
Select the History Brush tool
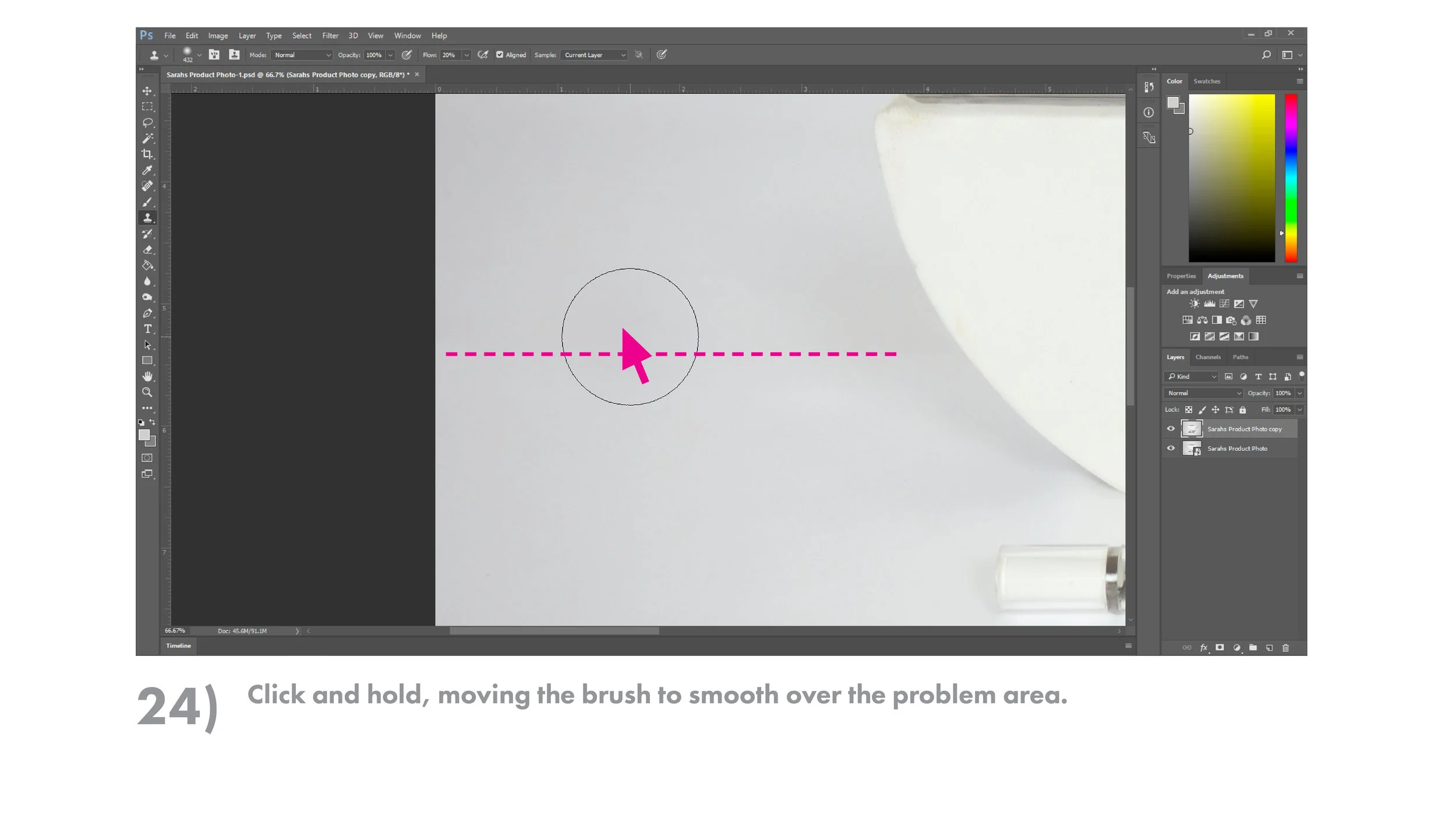click(147, 234)
